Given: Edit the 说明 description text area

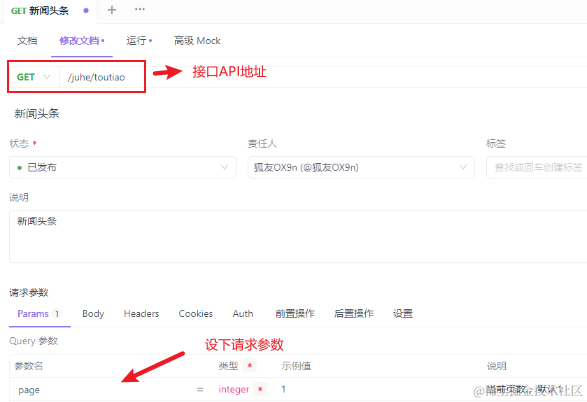Looking at the screenshot, I should (298, 236).
